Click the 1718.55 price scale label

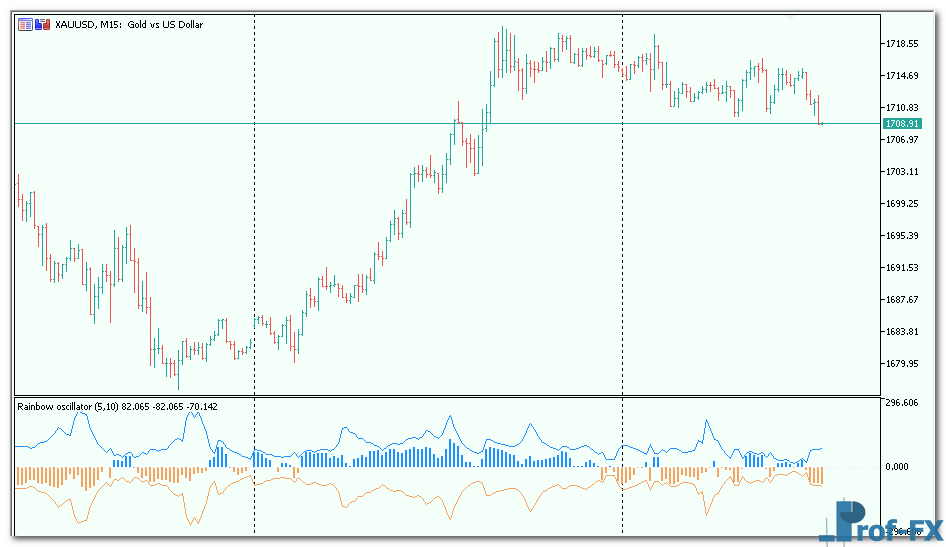(x=901, y=44)
